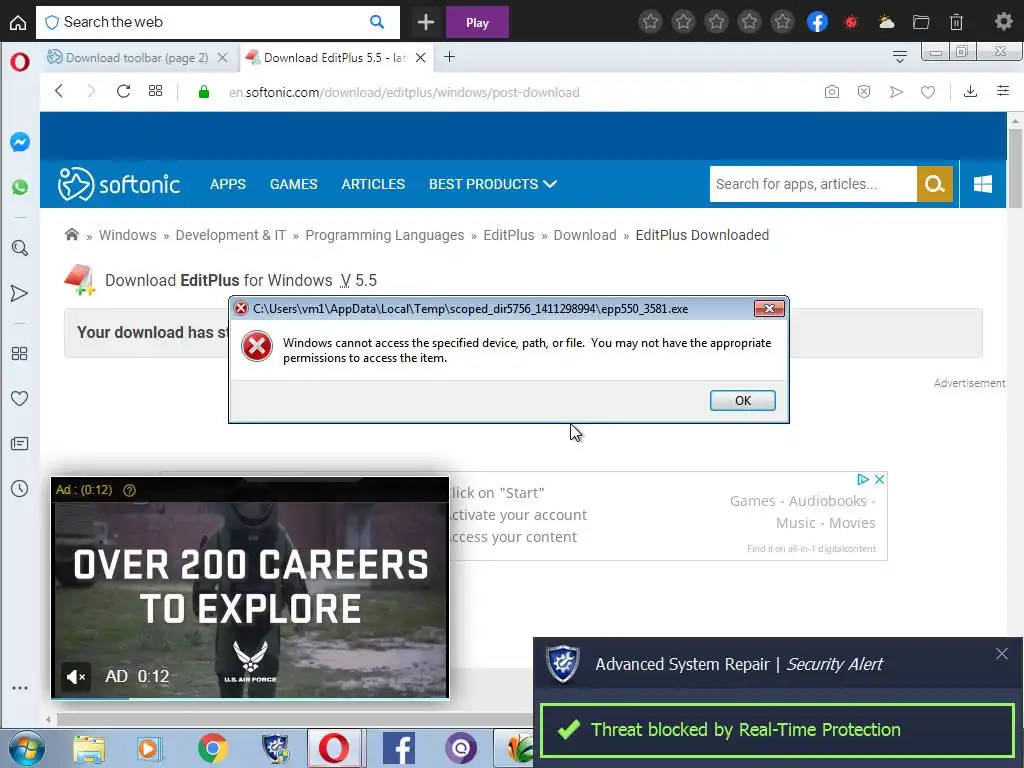Click the orange Softonic search button
The image size is (1024, 768).
tap(935, 184)
